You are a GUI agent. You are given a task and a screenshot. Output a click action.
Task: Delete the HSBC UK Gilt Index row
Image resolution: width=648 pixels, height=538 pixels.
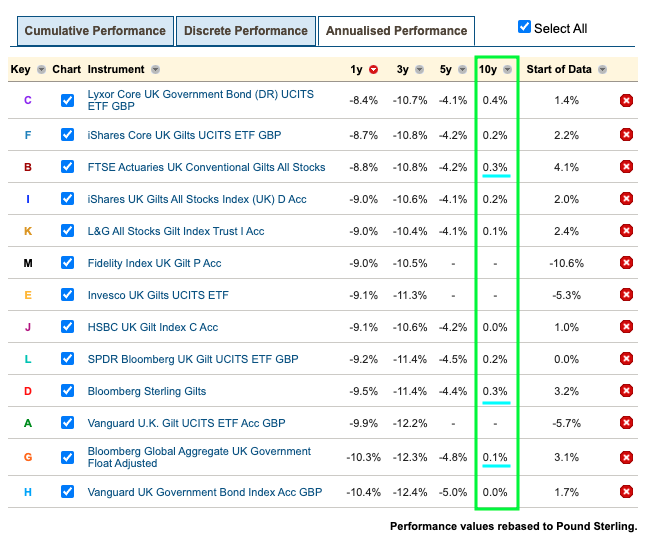(x=627, y=327)
